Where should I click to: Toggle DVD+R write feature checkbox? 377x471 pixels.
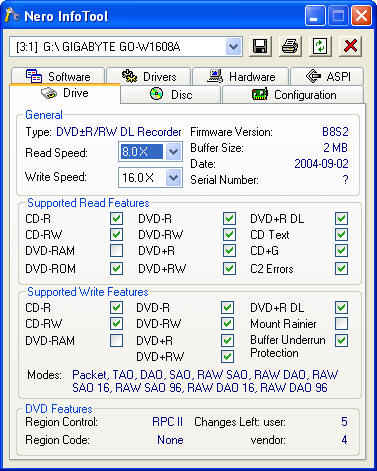pos(227,340)
